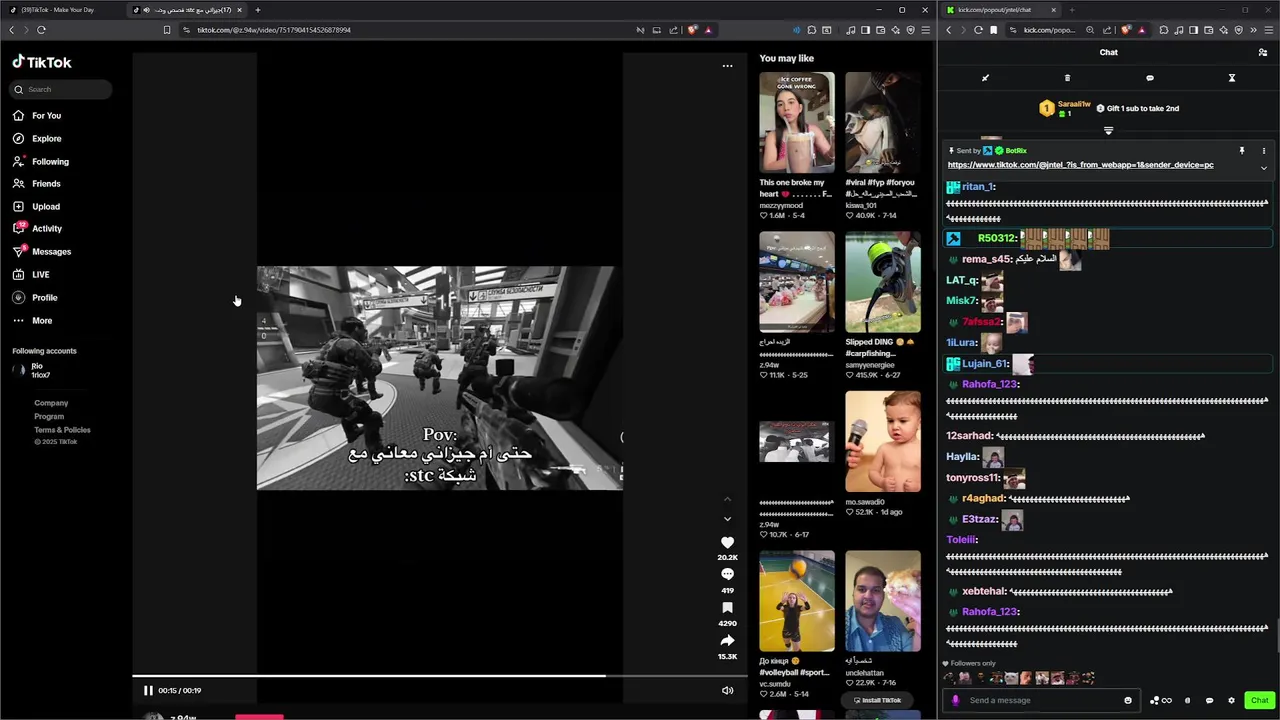
Task: Zoom icon in Kick window address bar
Action: click(1090, 30)
